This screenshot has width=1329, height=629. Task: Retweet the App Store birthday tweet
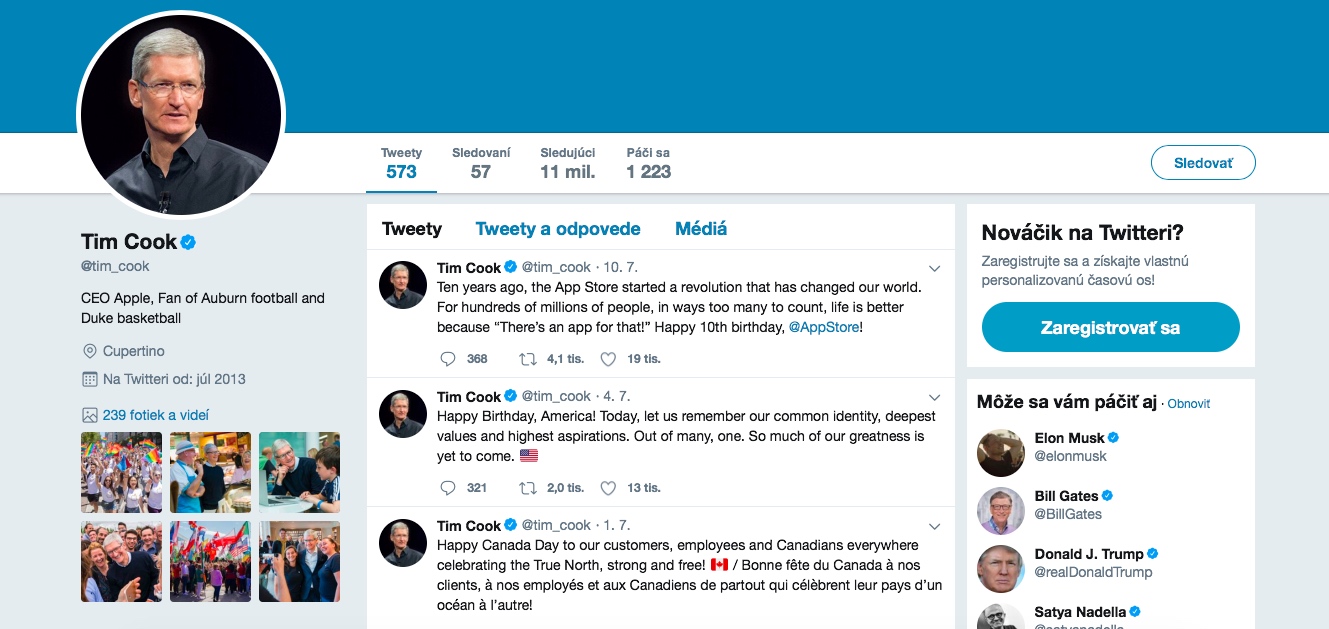pos(528,359)
